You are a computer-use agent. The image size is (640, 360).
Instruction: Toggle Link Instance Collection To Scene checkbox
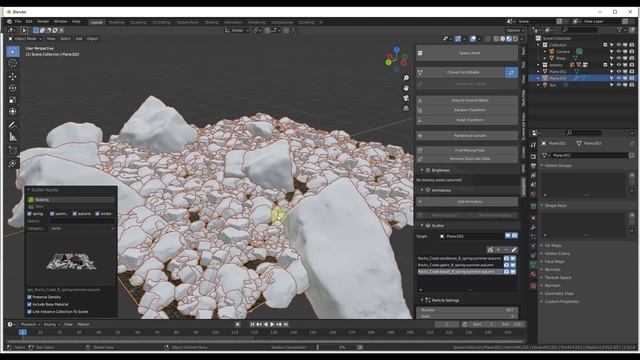[x=29, y=312]
